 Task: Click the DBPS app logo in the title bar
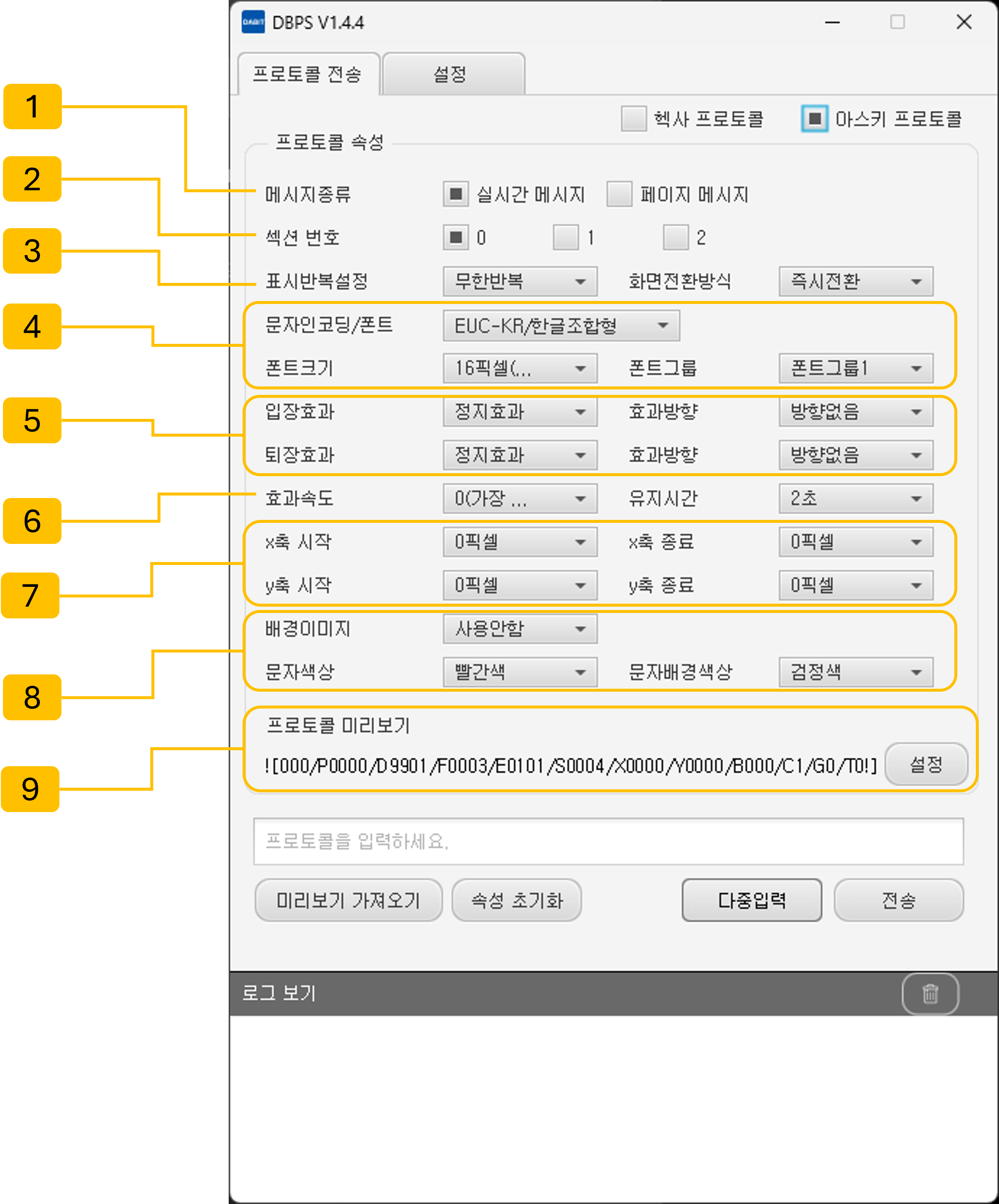pos(253,22)
